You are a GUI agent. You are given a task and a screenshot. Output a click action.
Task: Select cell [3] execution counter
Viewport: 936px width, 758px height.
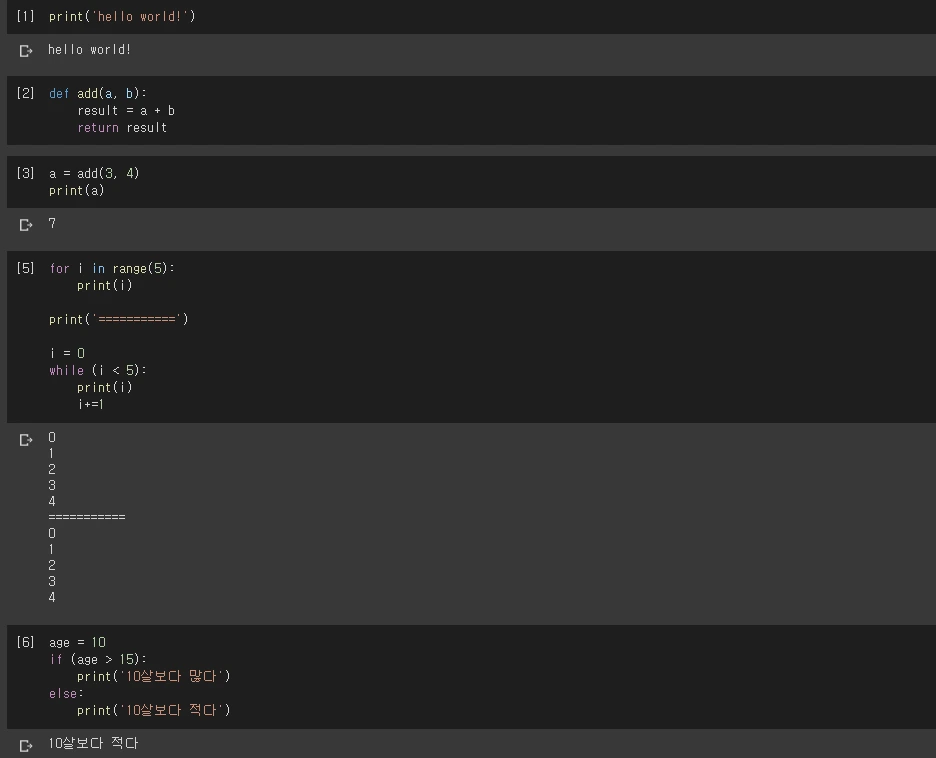click(x=26, y=173)
